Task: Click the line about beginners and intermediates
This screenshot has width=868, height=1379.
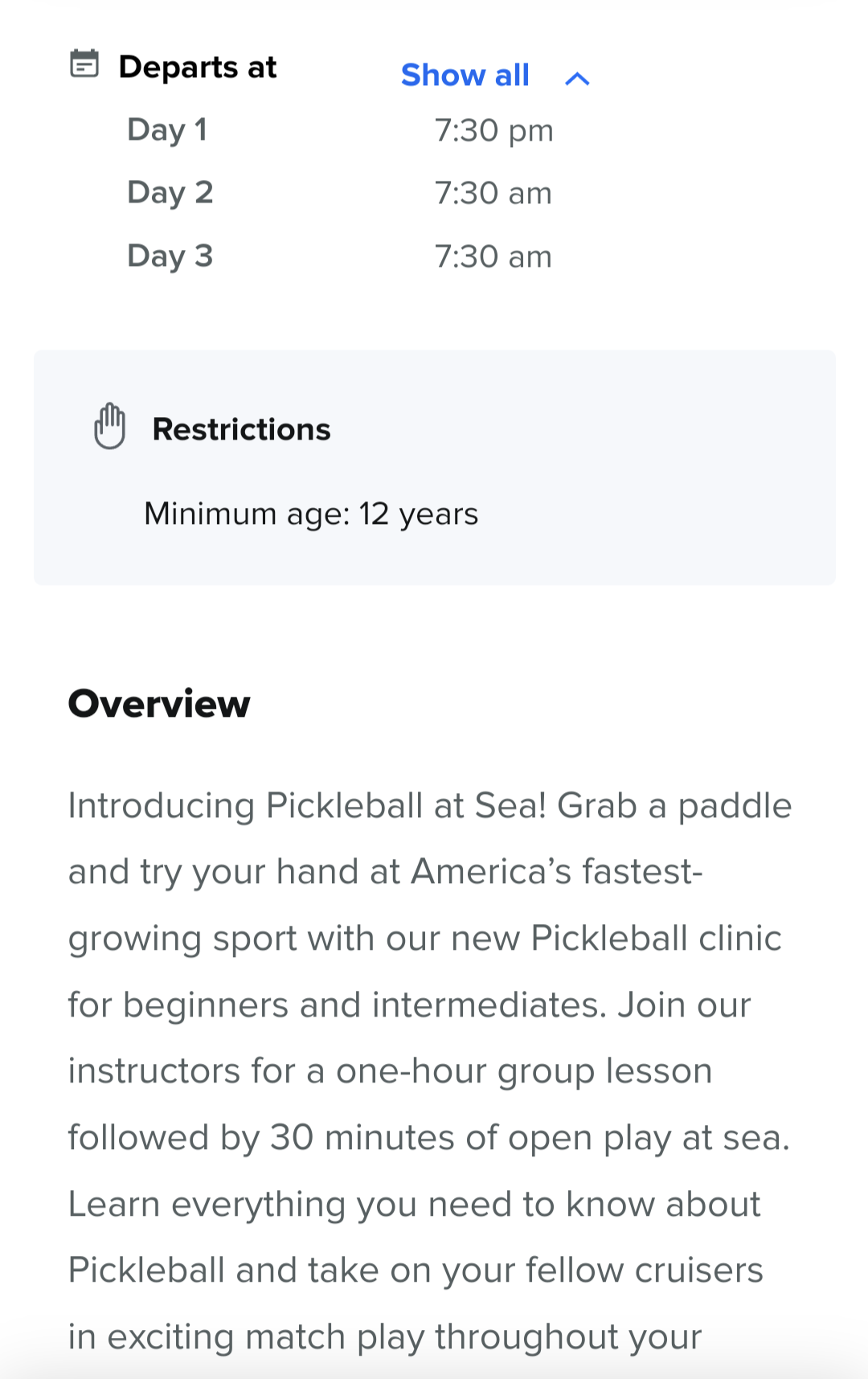Action: pos(409,1005)
